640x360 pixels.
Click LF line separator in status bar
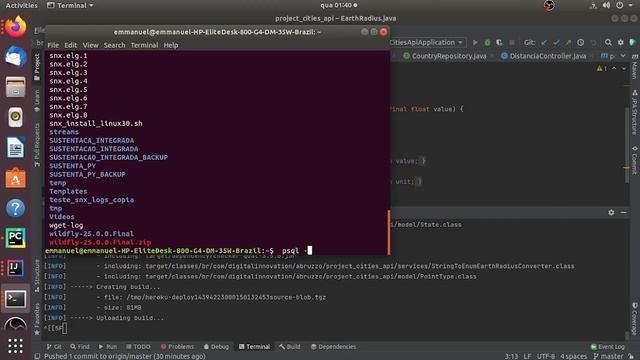click(x=527, y=356)
